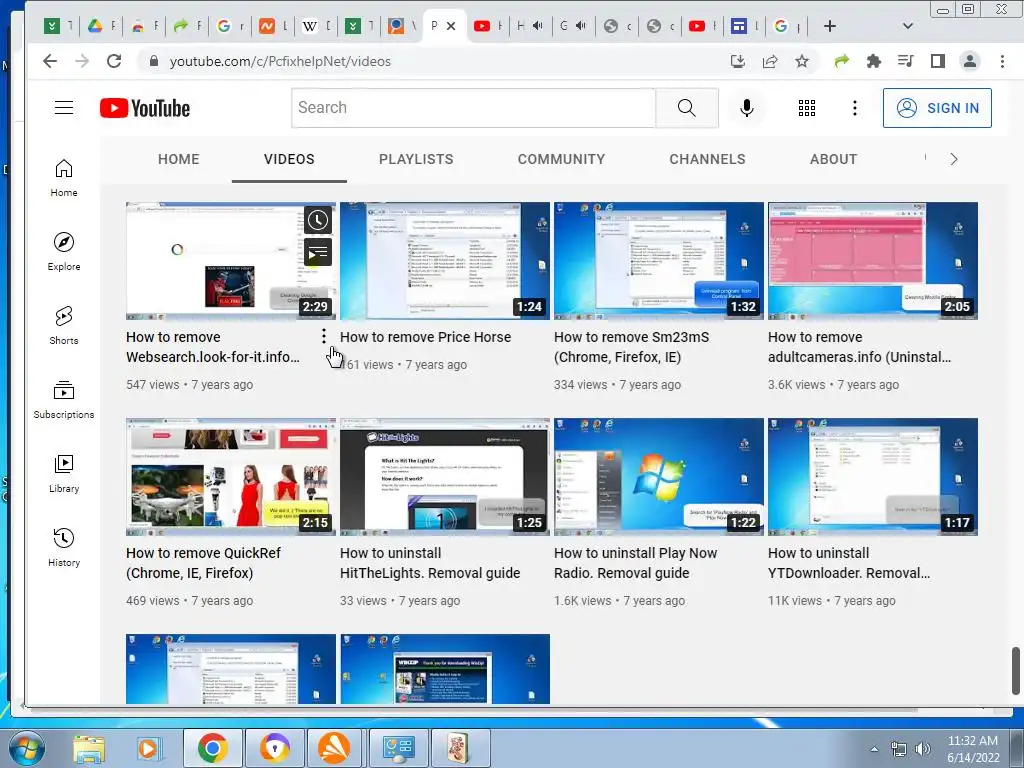1024x768 pixels.
Task: Click the search magnifier button
Action: pyautogui.click(x=686, y=108)
